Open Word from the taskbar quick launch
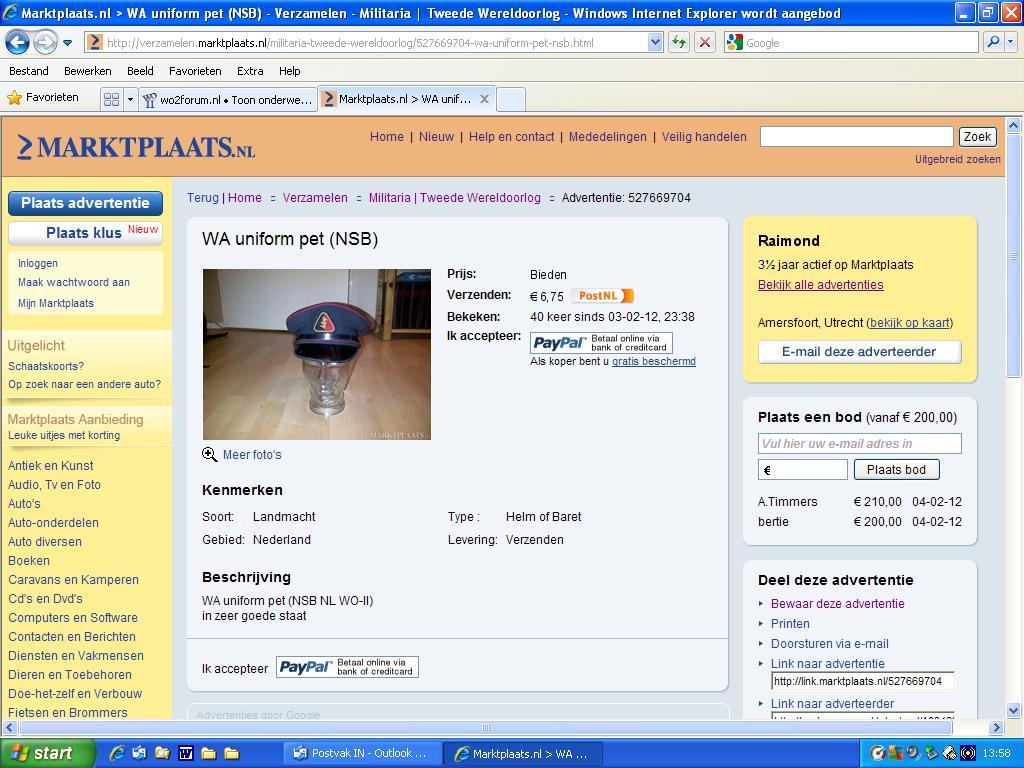Image resolution: width=1024 pixels, height=768 pixels. (x=185, y=753)
